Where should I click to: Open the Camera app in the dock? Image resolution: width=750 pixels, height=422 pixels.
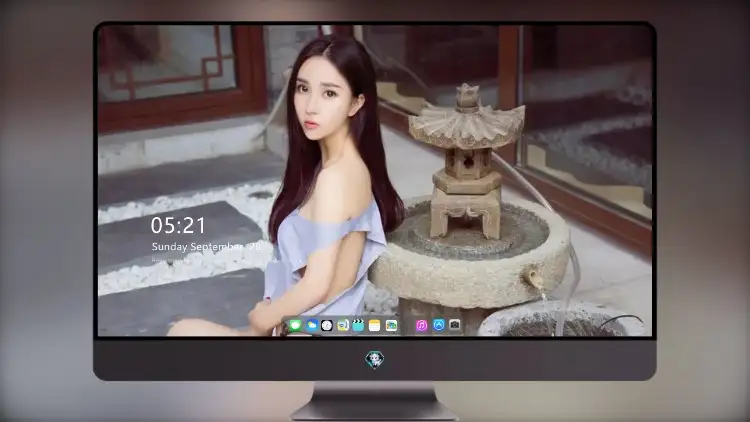click(x=454, y=325)
